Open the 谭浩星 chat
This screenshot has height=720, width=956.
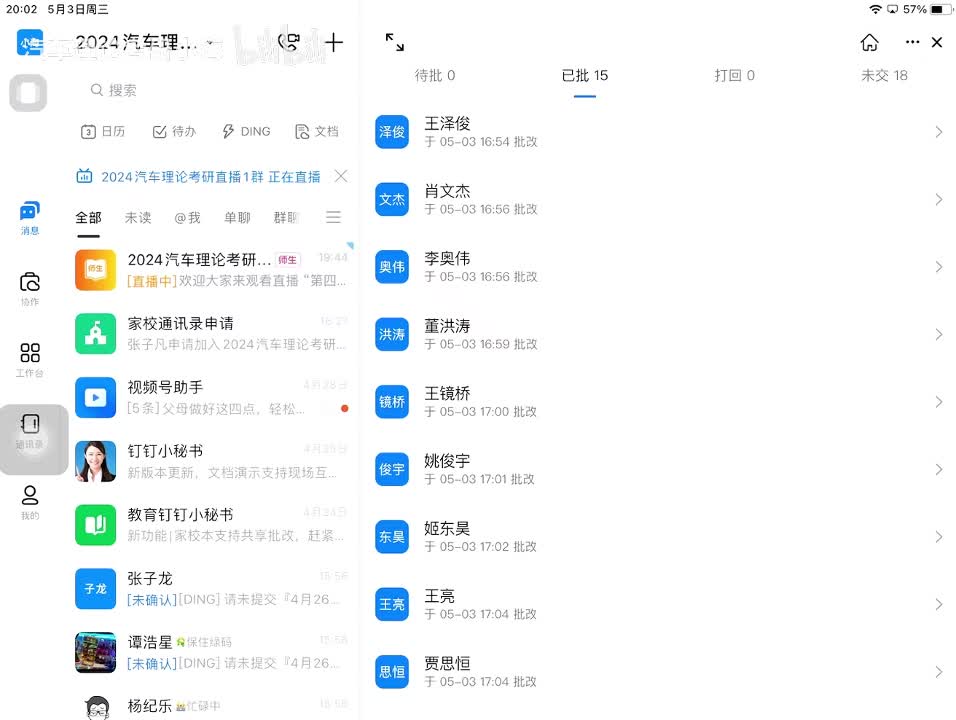212,652
